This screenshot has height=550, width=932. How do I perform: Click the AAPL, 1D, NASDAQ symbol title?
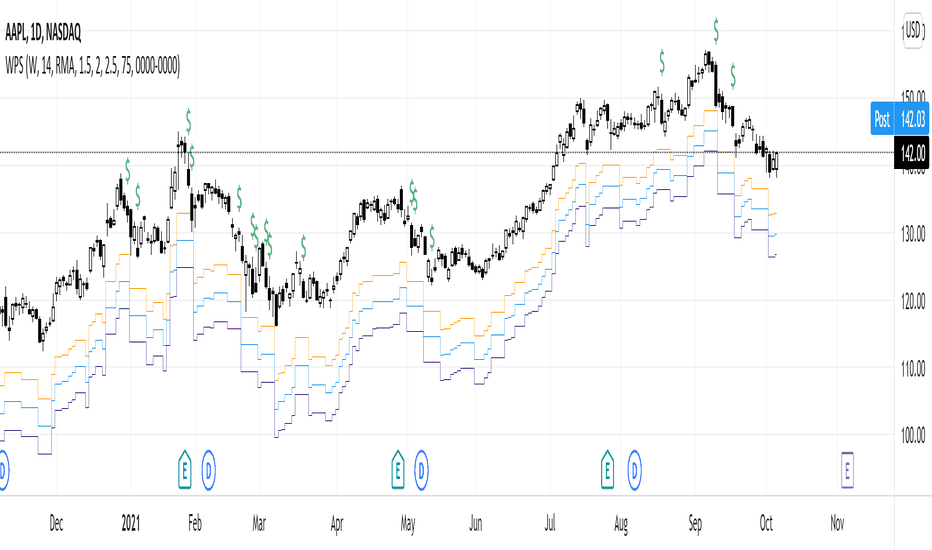[43, 32]
